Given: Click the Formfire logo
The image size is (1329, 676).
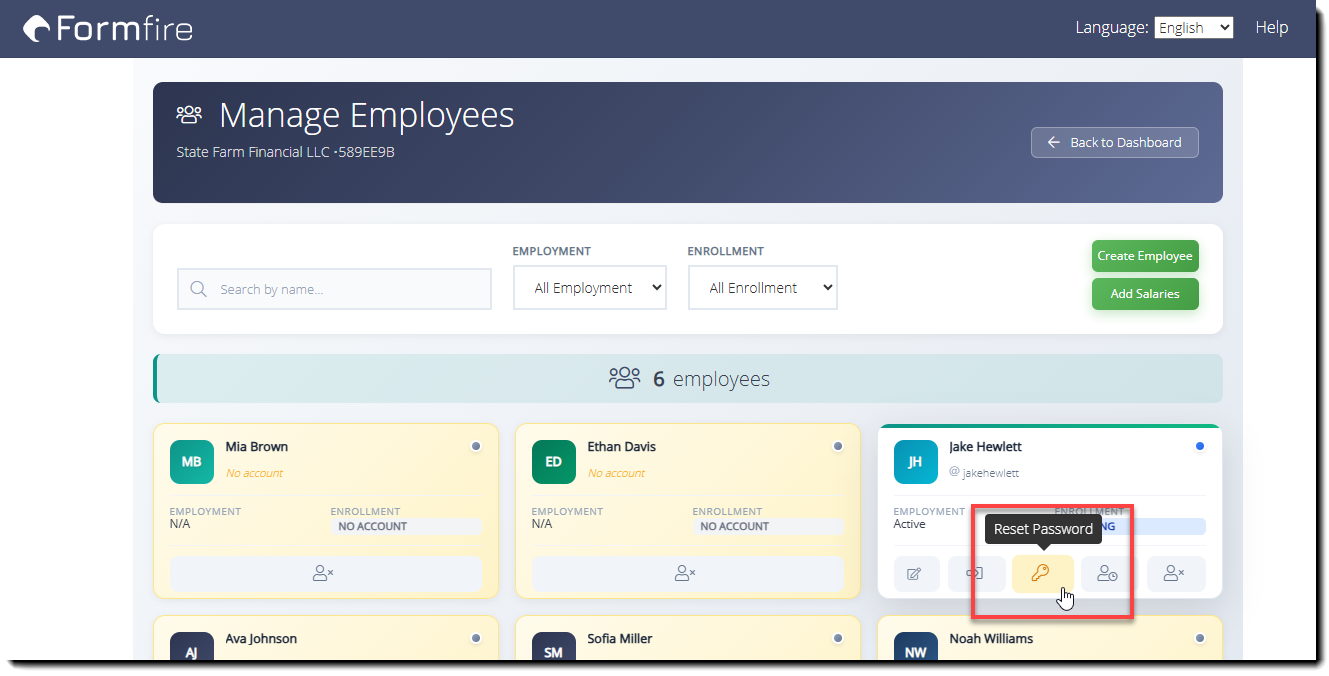Looking at the screenshot, I should click(x=108, y=28).
